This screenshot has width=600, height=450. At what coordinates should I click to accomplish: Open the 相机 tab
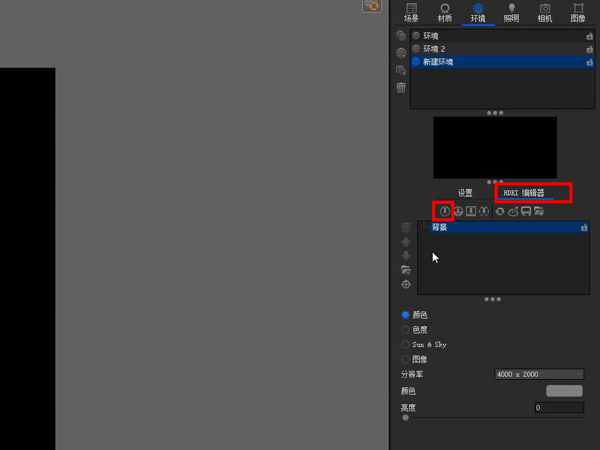click(x=544, y=12)
